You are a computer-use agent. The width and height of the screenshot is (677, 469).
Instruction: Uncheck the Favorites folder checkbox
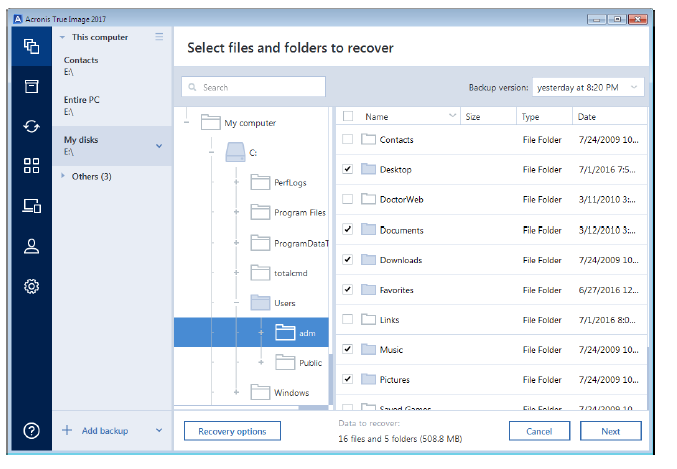click(348, 289)
